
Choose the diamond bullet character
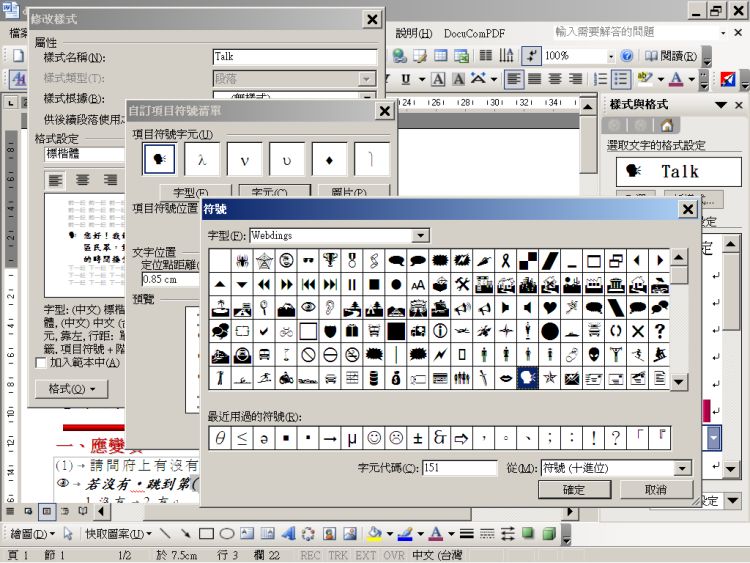click(329, 159)
